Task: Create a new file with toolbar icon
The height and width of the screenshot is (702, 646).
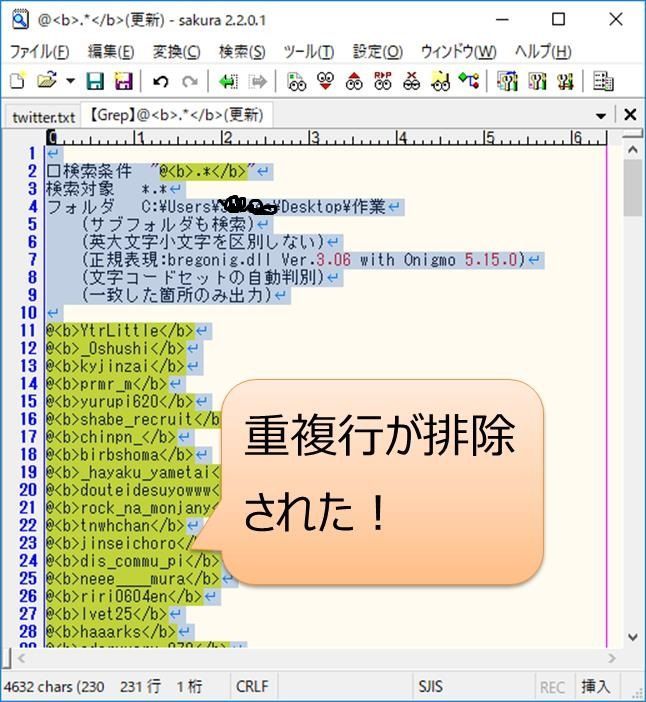Action: [x=18, y=81]
